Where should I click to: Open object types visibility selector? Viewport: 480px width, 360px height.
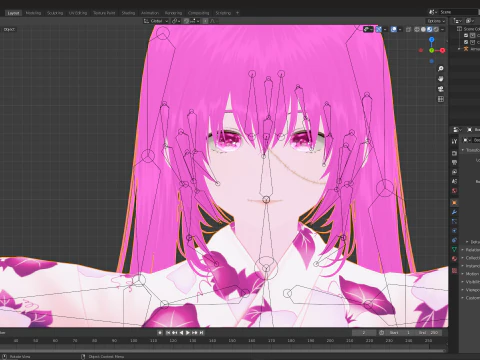click(x=368, y=29)
